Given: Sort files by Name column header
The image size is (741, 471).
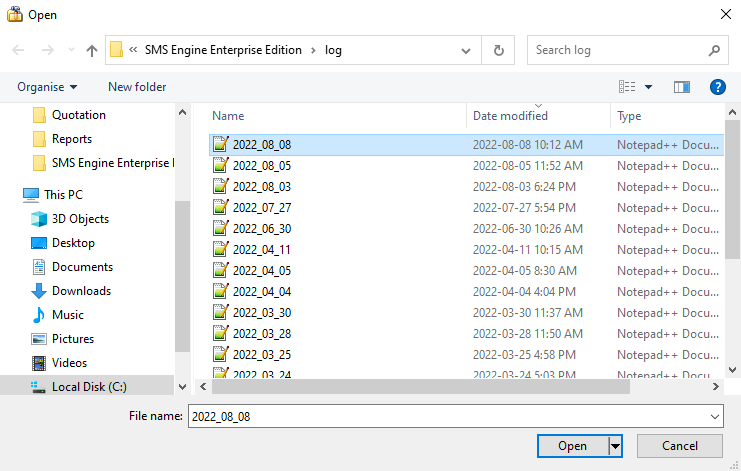Looking at the screenshot, I should 228,116.
